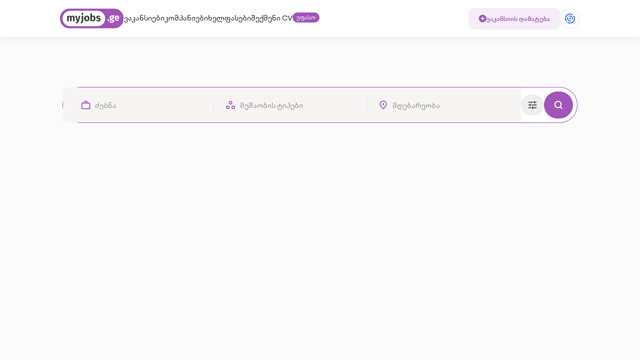
Task: Open filters with the sliders icon
Action: click(532, 105)
